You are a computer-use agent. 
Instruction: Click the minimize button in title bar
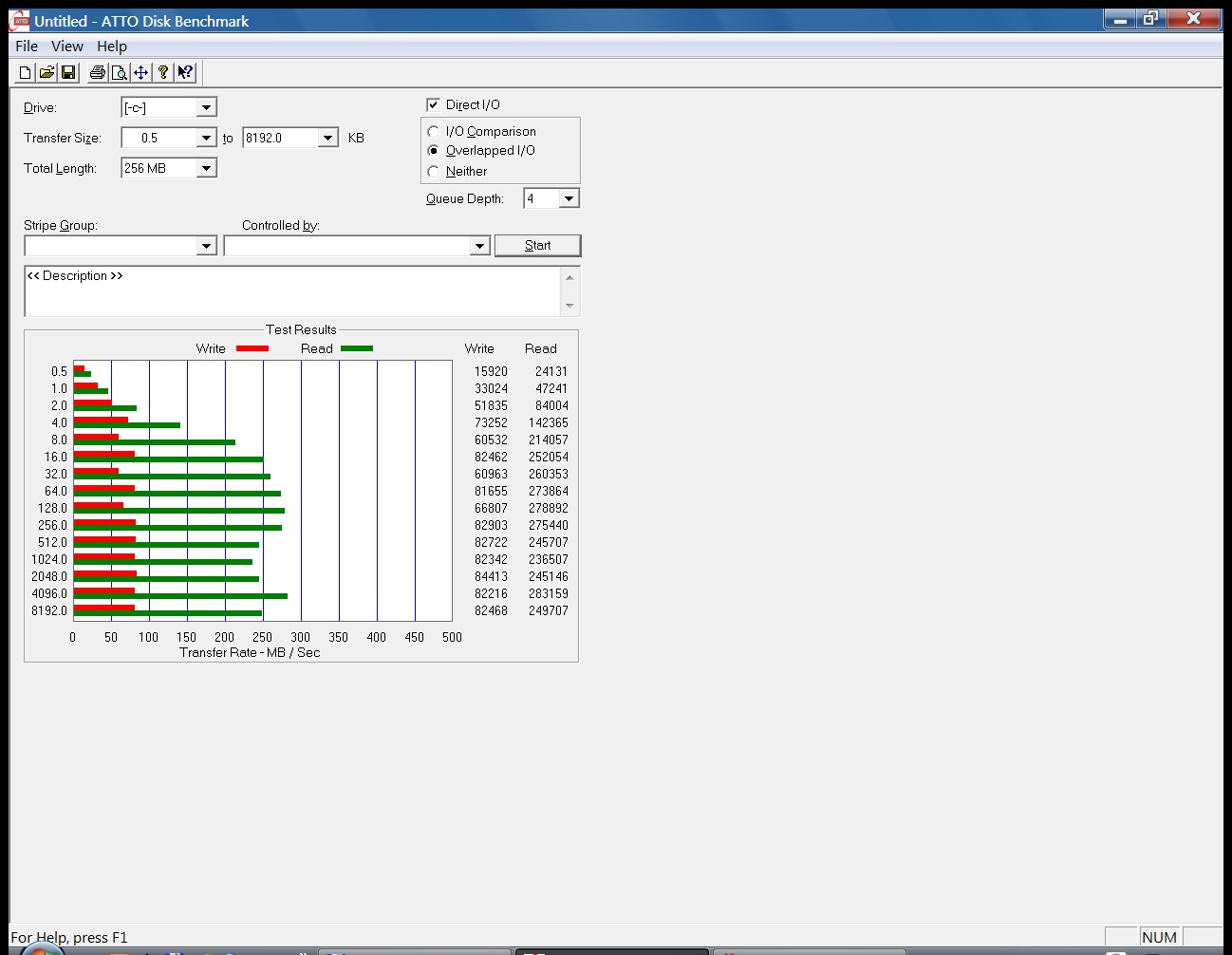(x=1121, y=18)
